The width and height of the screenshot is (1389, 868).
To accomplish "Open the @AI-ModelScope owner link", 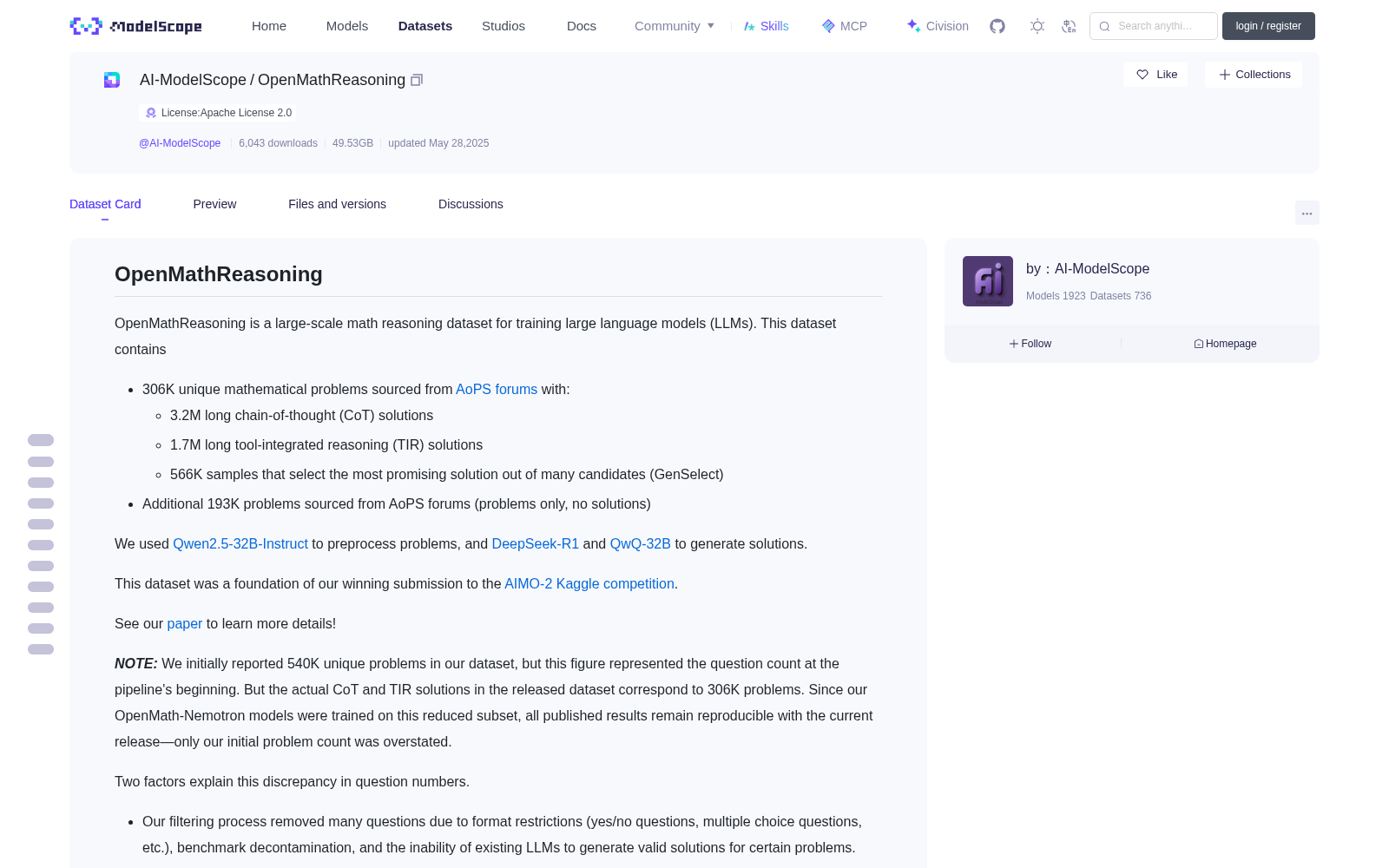I will (x=180, y=143).
